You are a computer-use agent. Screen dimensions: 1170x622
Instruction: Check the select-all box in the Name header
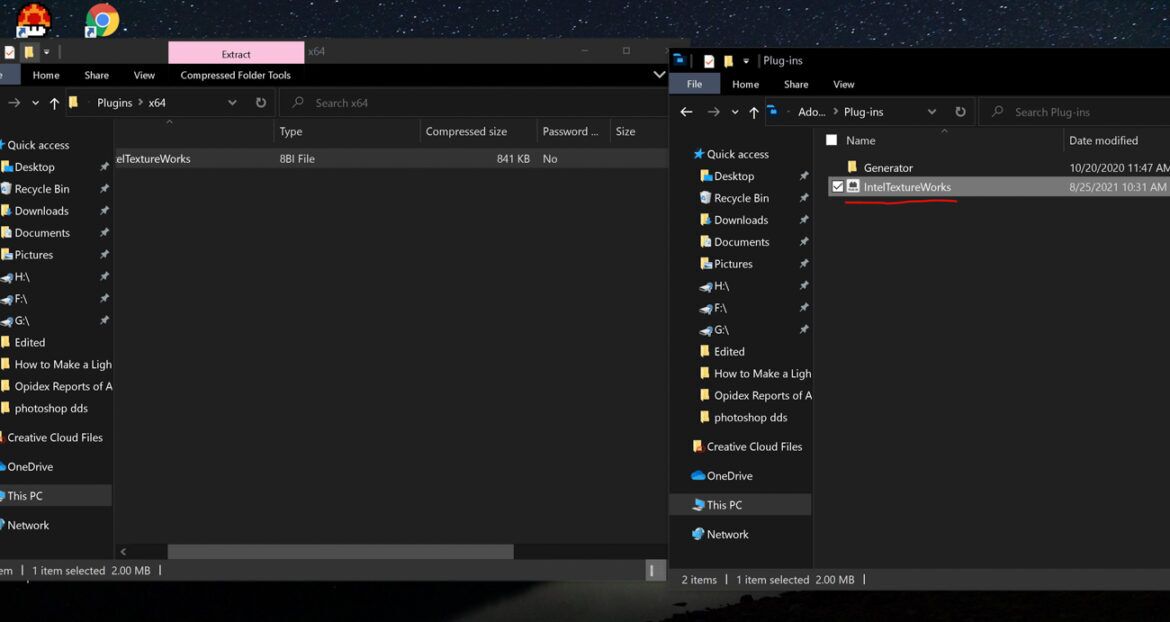pos(832,140)
